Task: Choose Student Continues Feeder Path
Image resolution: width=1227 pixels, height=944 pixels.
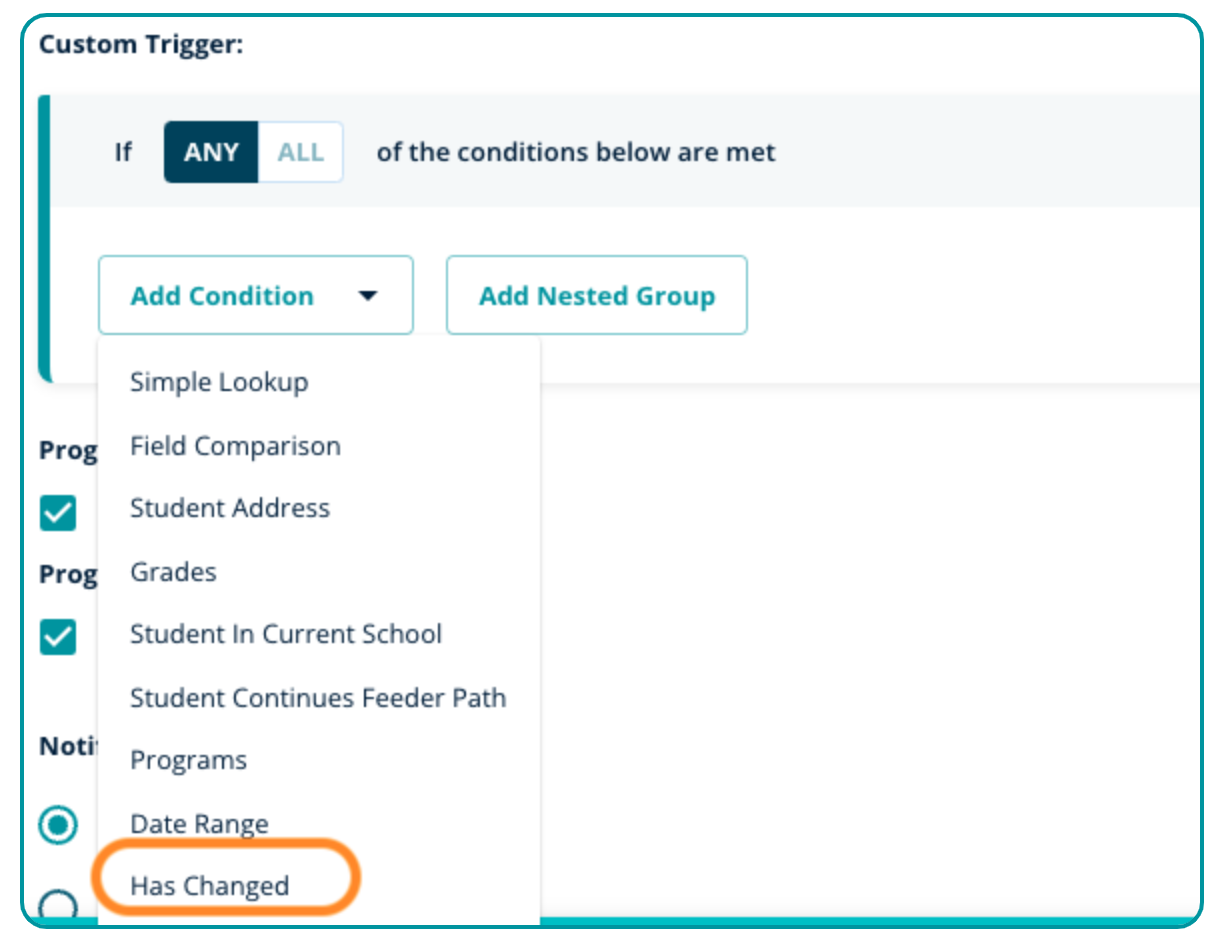Action: (318, 698)
